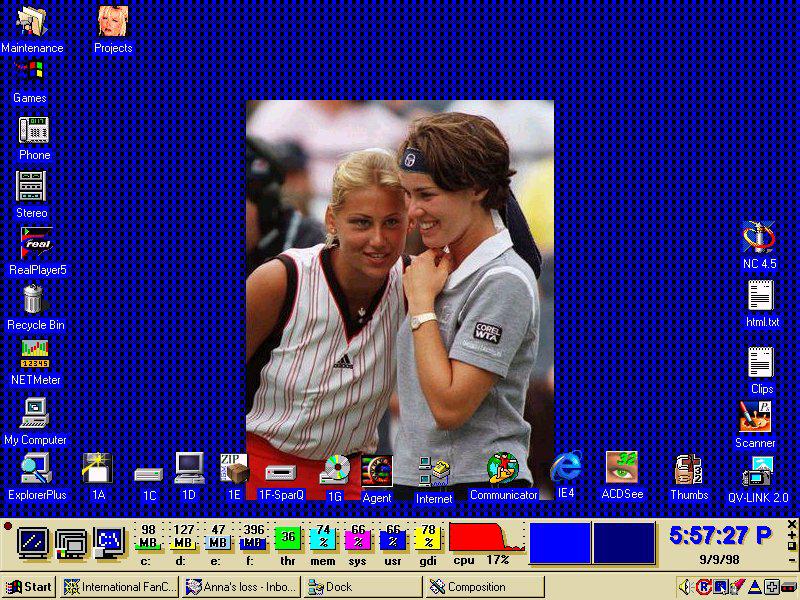Launch Netscape Communicator icon
The image size is (800, 600).
pyautogui.click(x=503, y=469)
